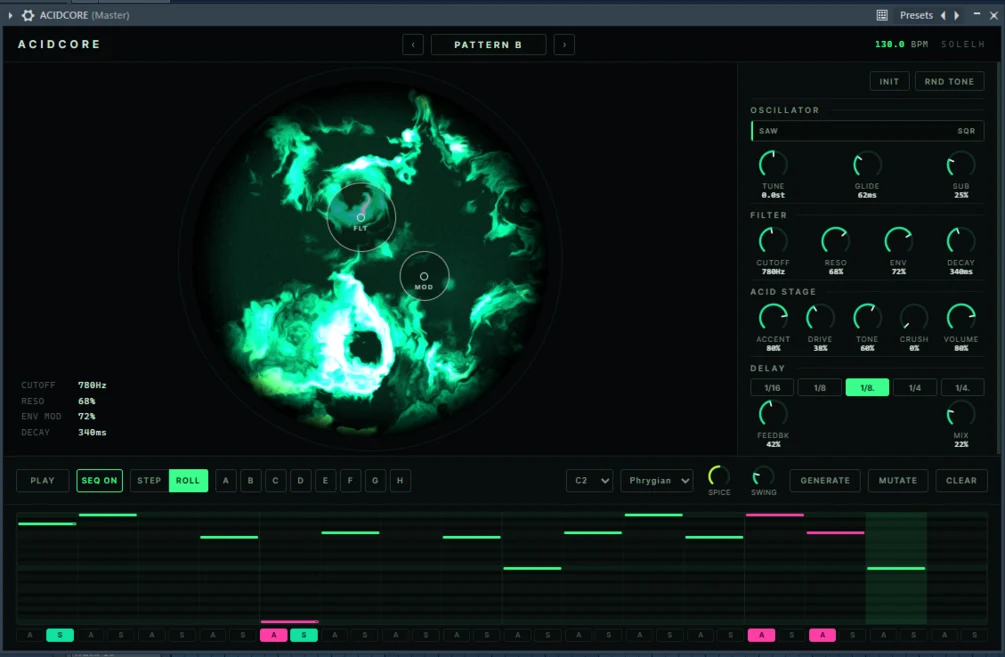Click the CLEAR button

coord(961,481)
